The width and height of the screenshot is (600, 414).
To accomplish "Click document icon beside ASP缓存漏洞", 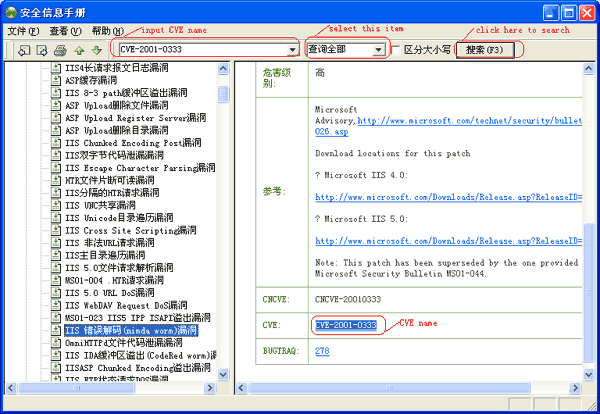I will pyautogui.click(x=57, y=80).
